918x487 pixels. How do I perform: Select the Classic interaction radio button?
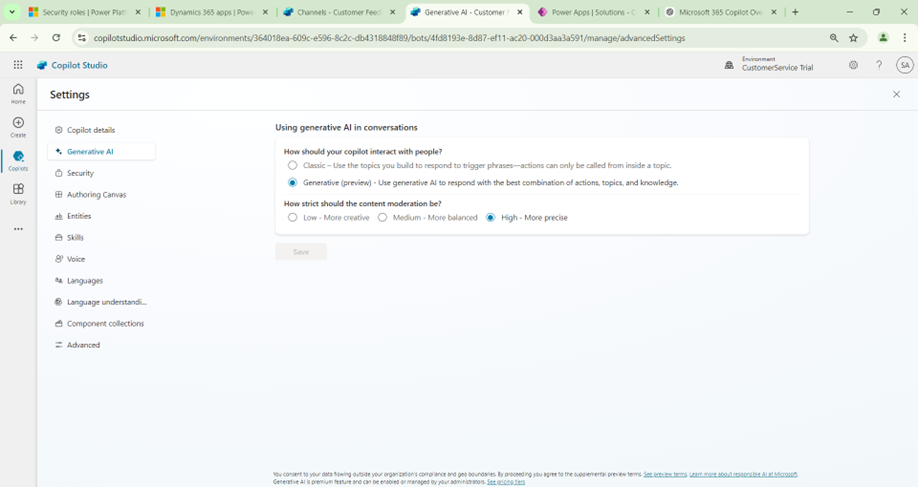(x=292, y=165)
